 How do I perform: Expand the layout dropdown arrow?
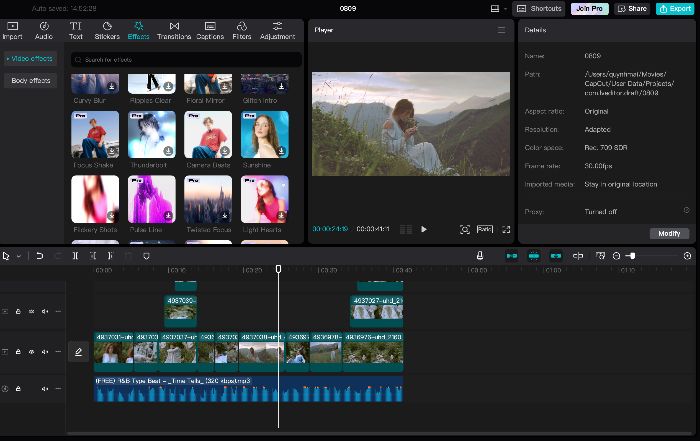[x=505, y=9]
